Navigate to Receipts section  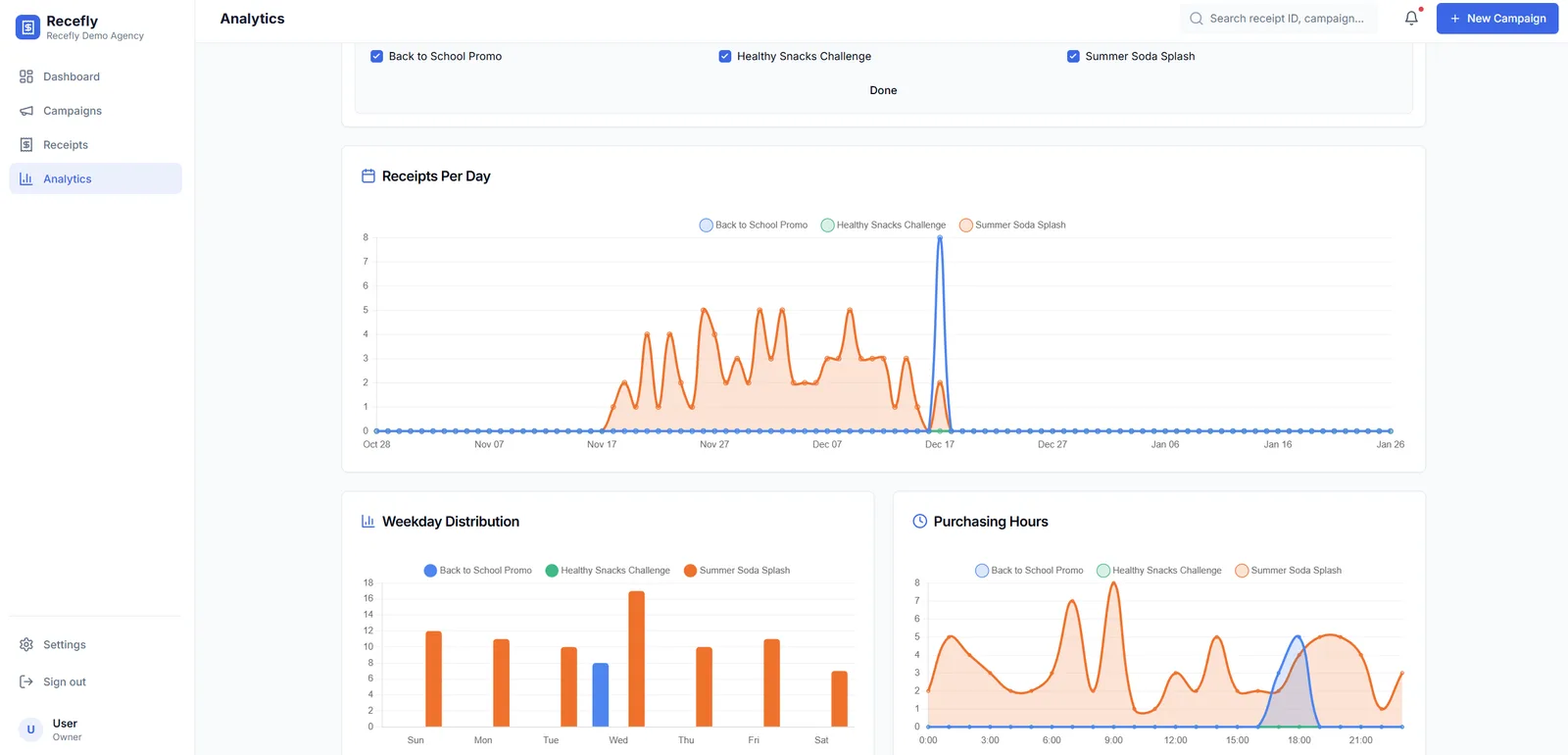click(95, 145)
